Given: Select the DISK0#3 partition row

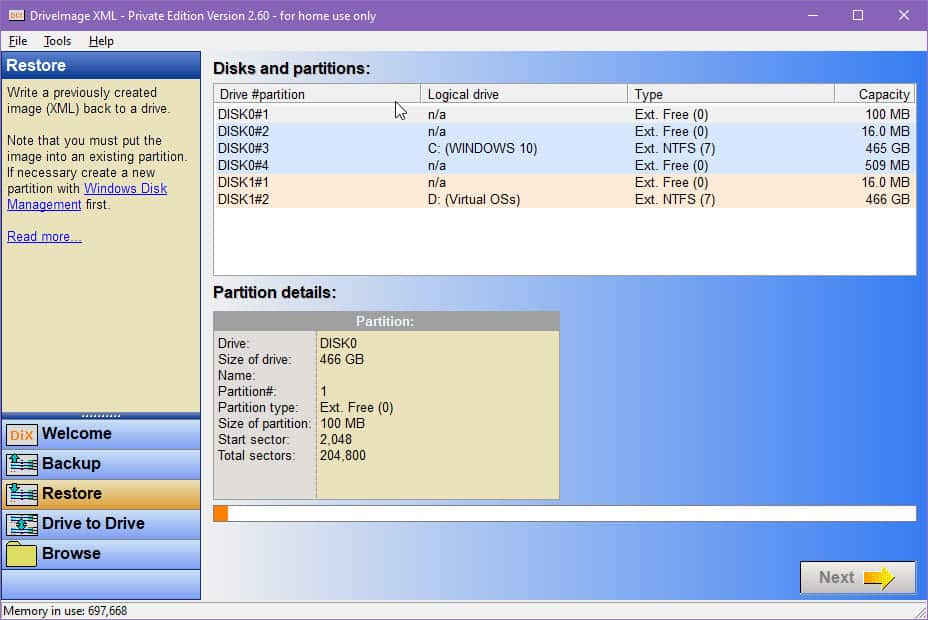Looking at the screenshot, I should click(x=564, y=148).
